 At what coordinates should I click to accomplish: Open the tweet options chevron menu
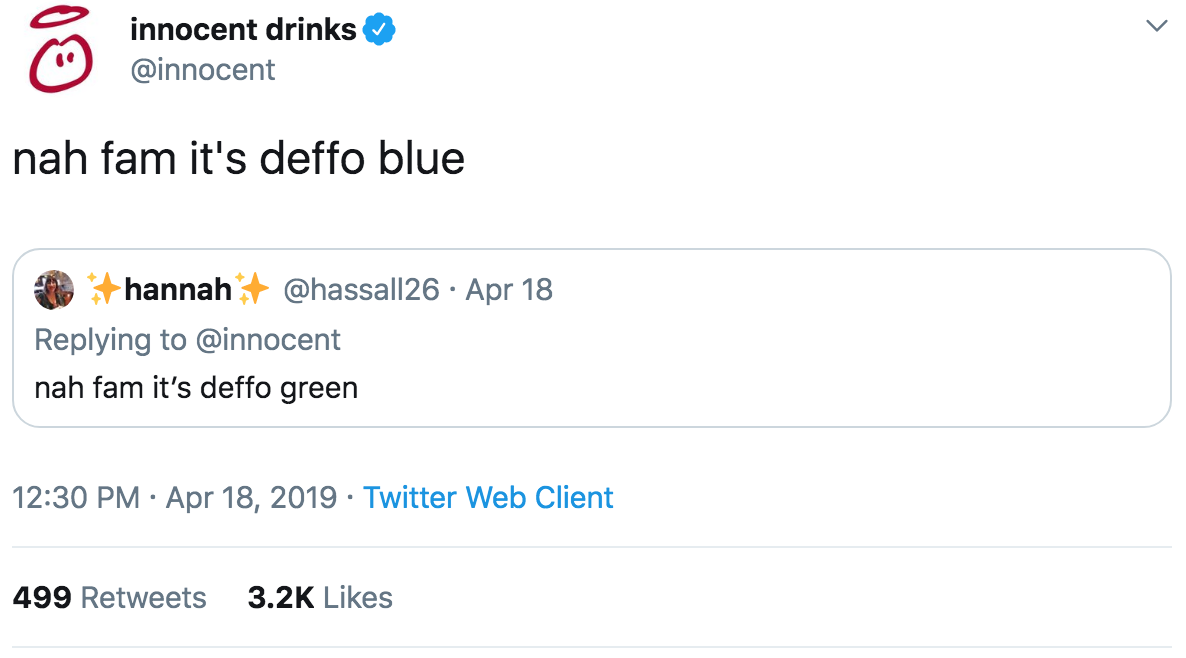click(1156, 26)
